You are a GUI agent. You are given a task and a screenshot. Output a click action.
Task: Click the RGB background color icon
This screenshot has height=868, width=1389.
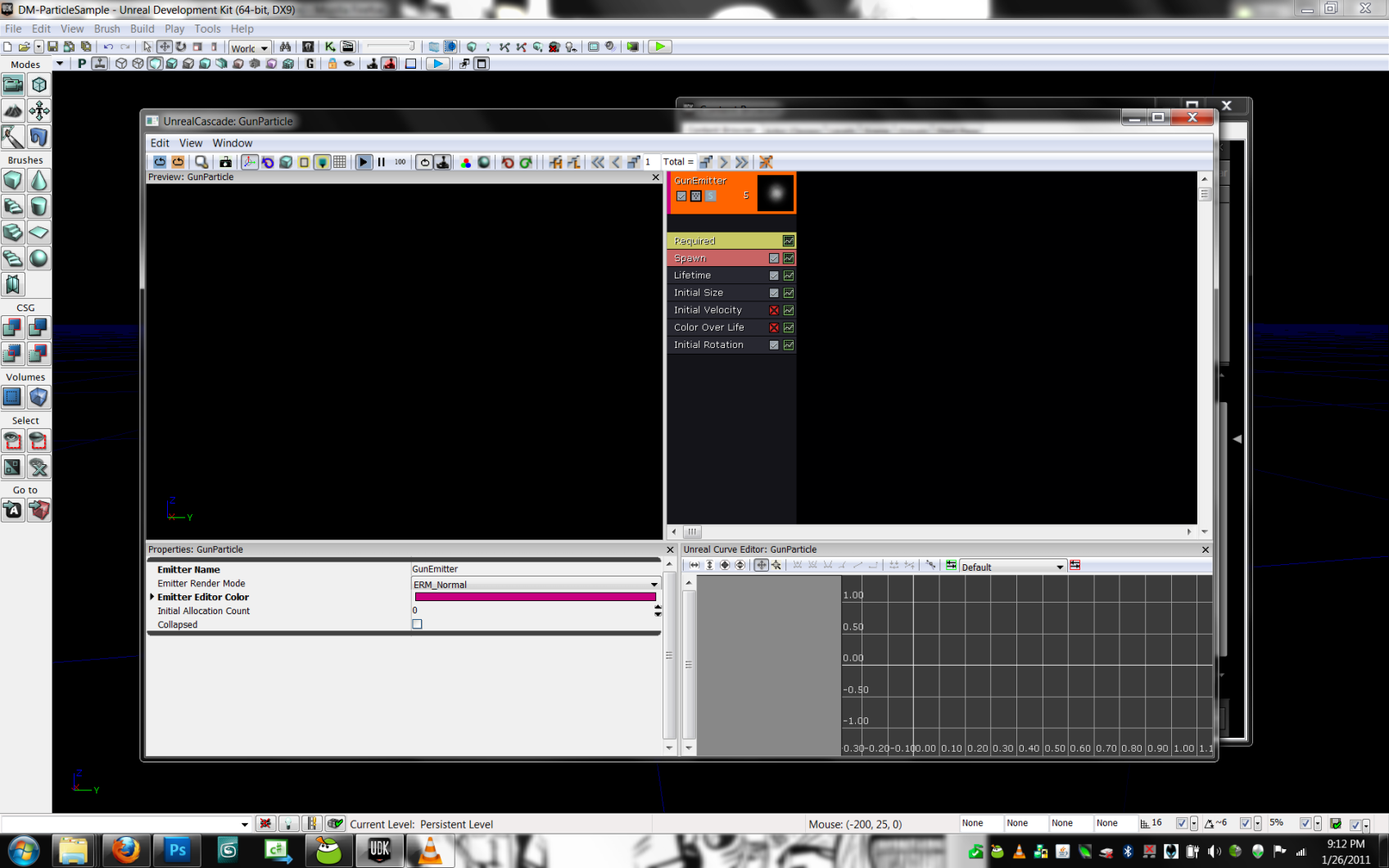coord(465,162)
